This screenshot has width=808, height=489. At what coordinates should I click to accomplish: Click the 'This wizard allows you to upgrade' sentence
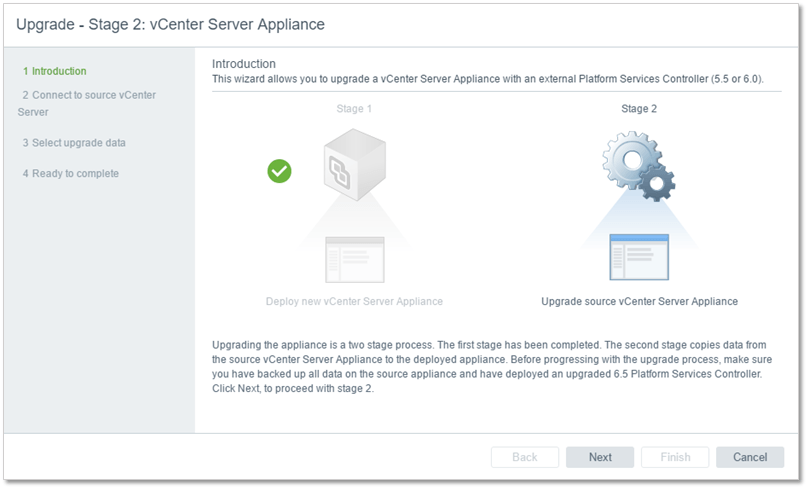pos(488,79)
